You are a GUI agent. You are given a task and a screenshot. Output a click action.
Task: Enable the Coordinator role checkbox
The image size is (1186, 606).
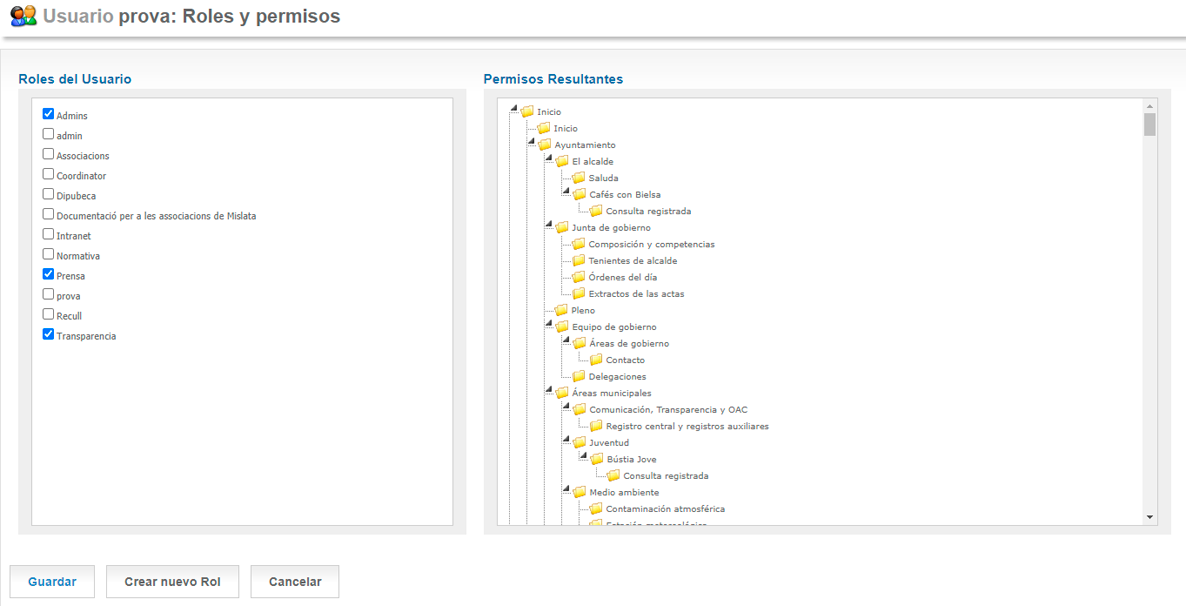(48, 174)
